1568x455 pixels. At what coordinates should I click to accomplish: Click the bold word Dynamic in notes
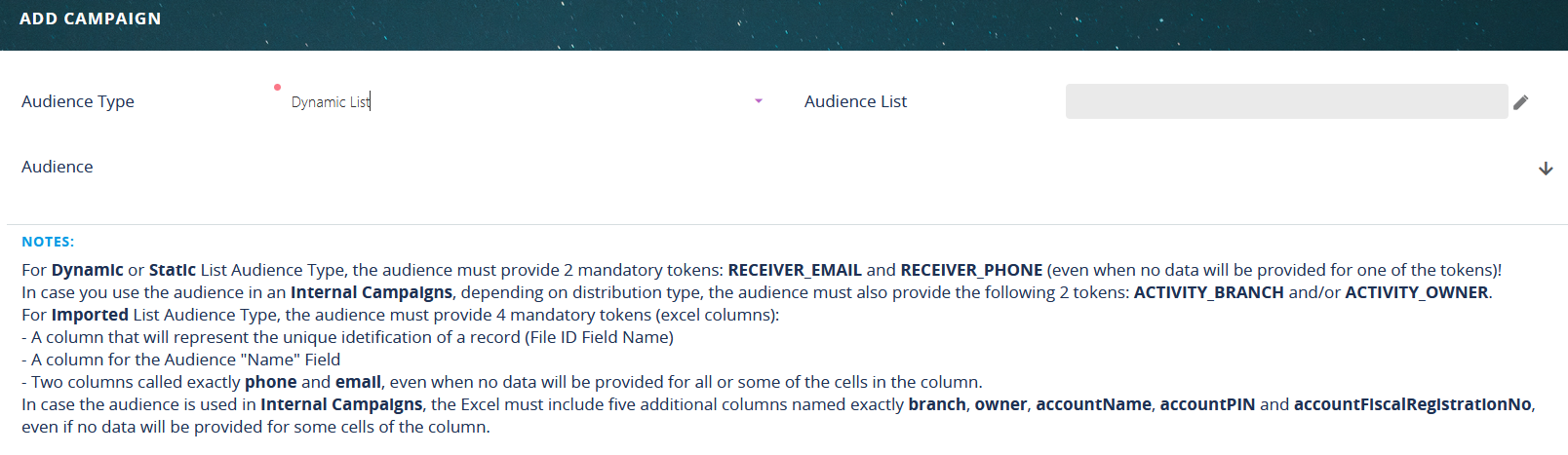(88, 270)
